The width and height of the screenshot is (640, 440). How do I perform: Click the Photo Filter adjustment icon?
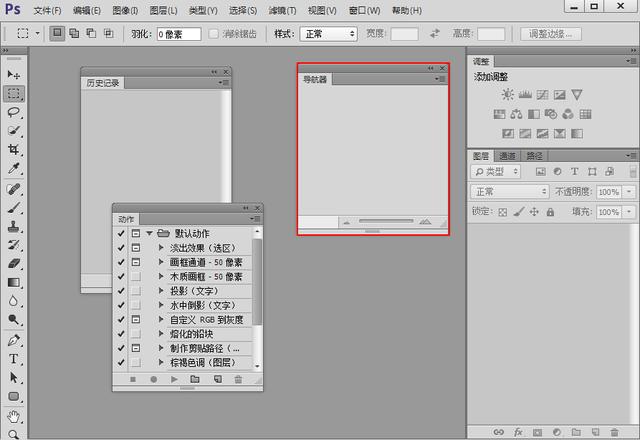[x=551, y=114]
